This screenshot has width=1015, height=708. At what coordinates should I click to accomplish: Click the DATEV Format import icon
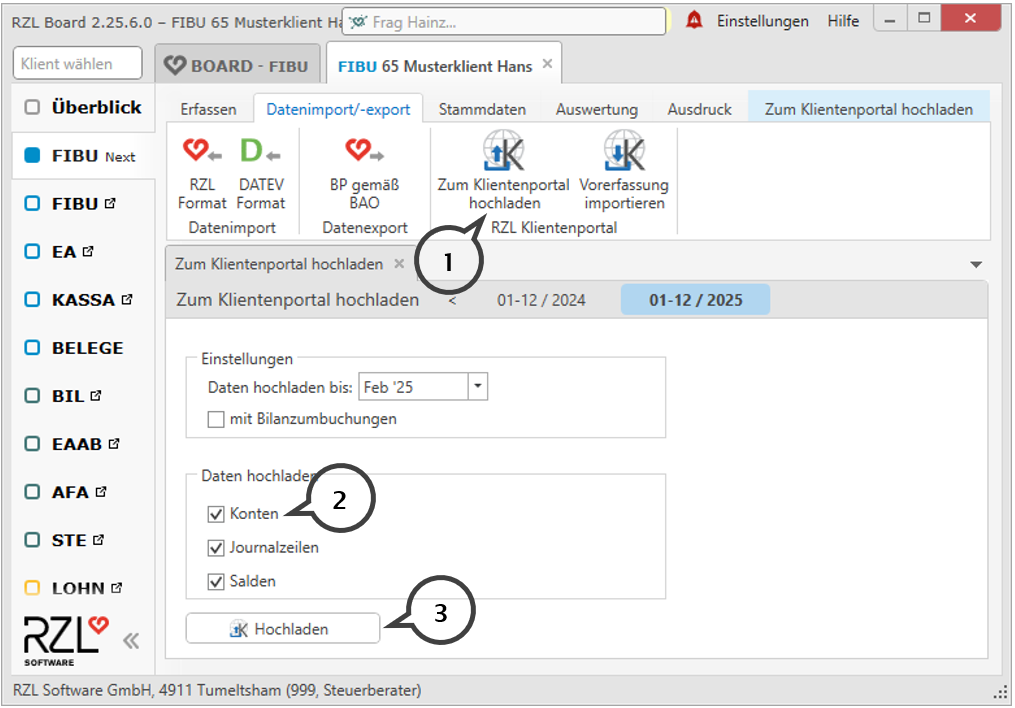click(260, 152)
